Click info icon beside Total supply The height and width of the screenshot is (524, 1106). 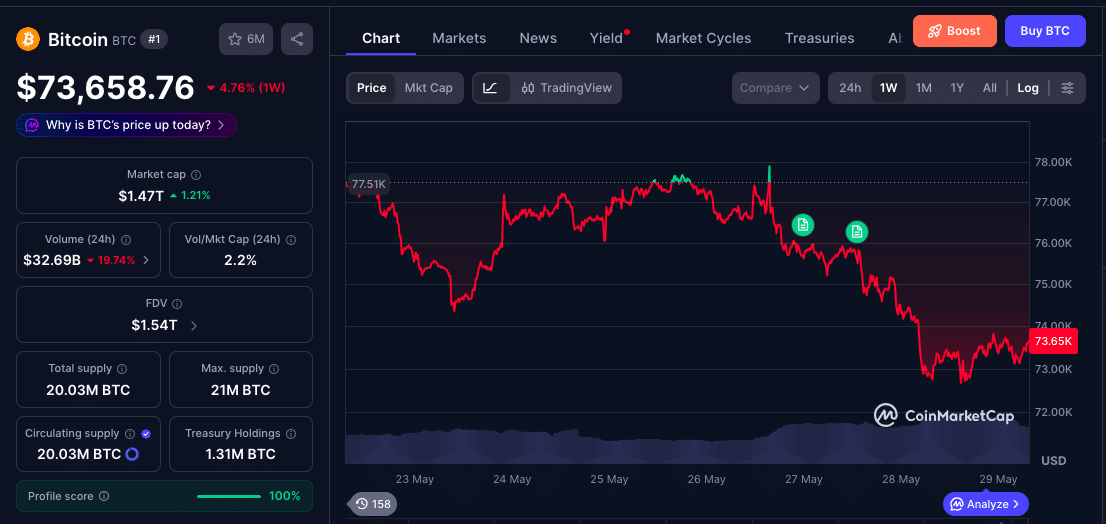pyautogui.click(x=122, y=369)
